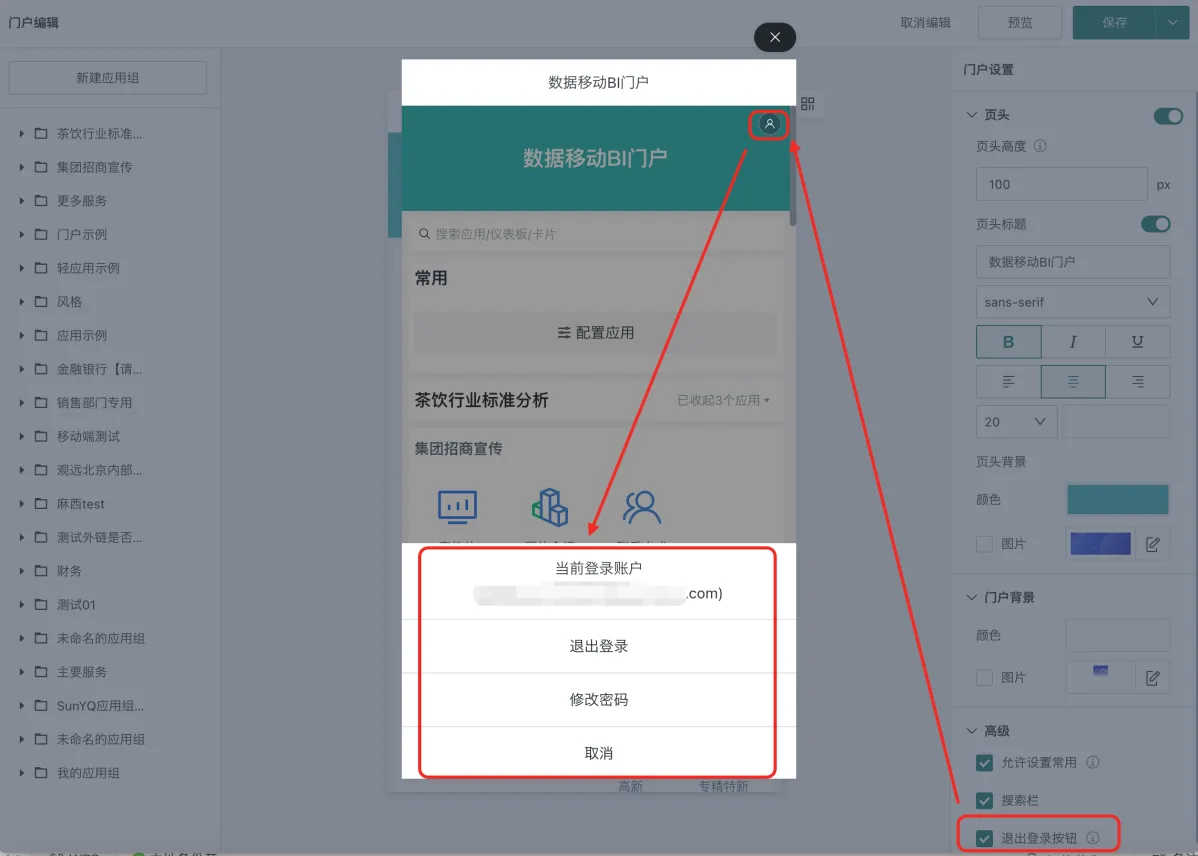Screen dimensions: 1198x856
Task: Toggle the 页头 header switch
Action: click(1167, 116)
